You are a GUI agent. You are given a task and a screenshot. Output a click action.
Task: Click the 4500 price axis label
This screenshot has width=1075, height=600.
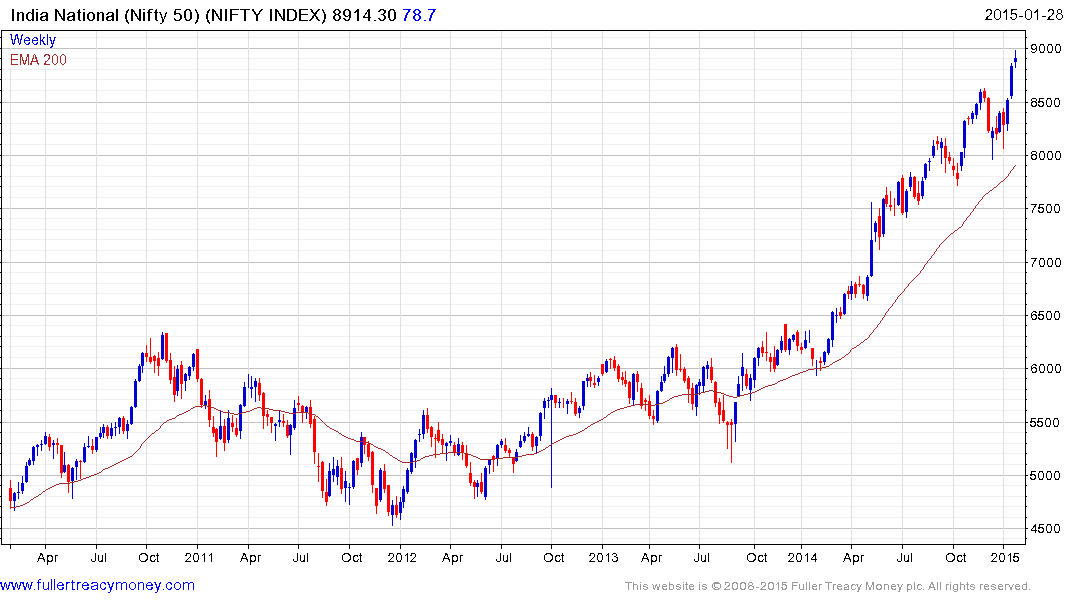click(1046, 529)
